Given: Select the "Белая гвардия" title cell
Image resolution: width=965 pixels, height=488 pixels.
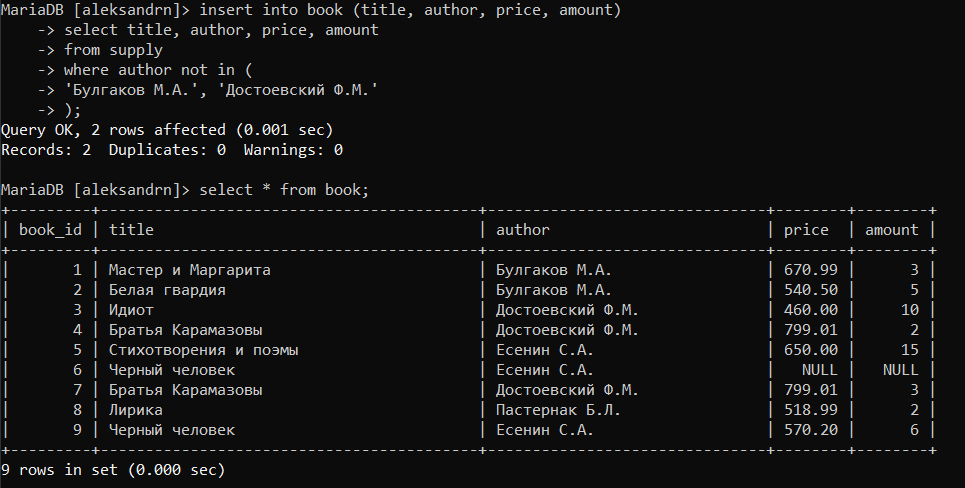Looking at the screenshot, I should tap(167, 290).
